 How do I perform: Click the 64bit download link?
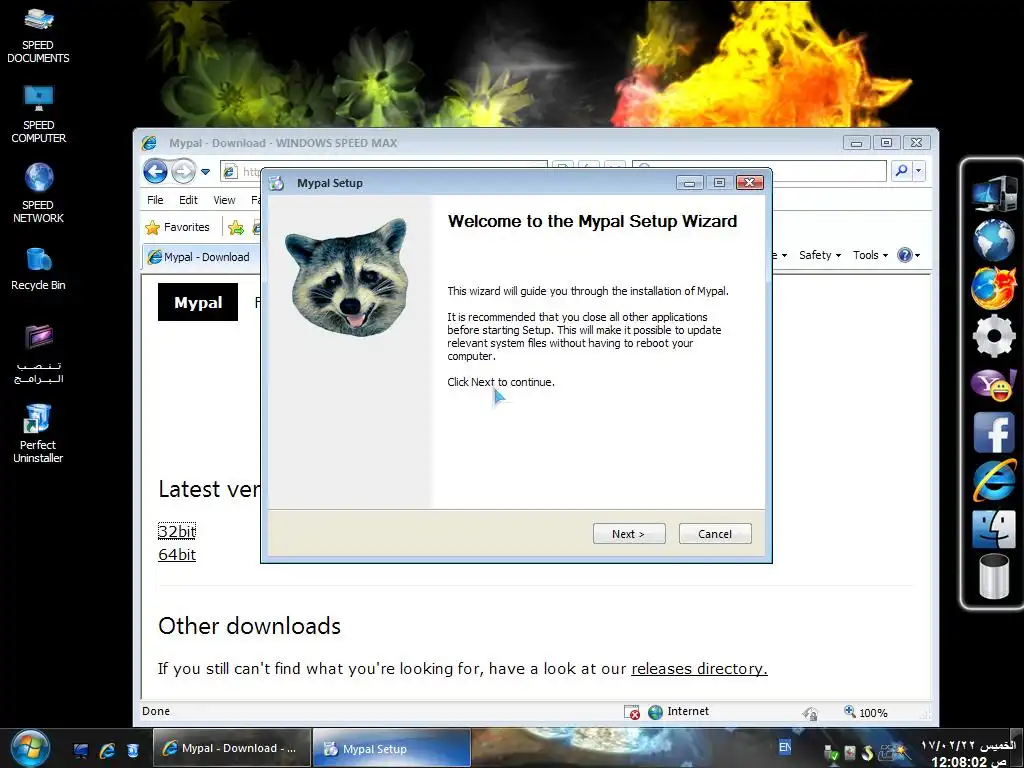(x=177, y=554)
